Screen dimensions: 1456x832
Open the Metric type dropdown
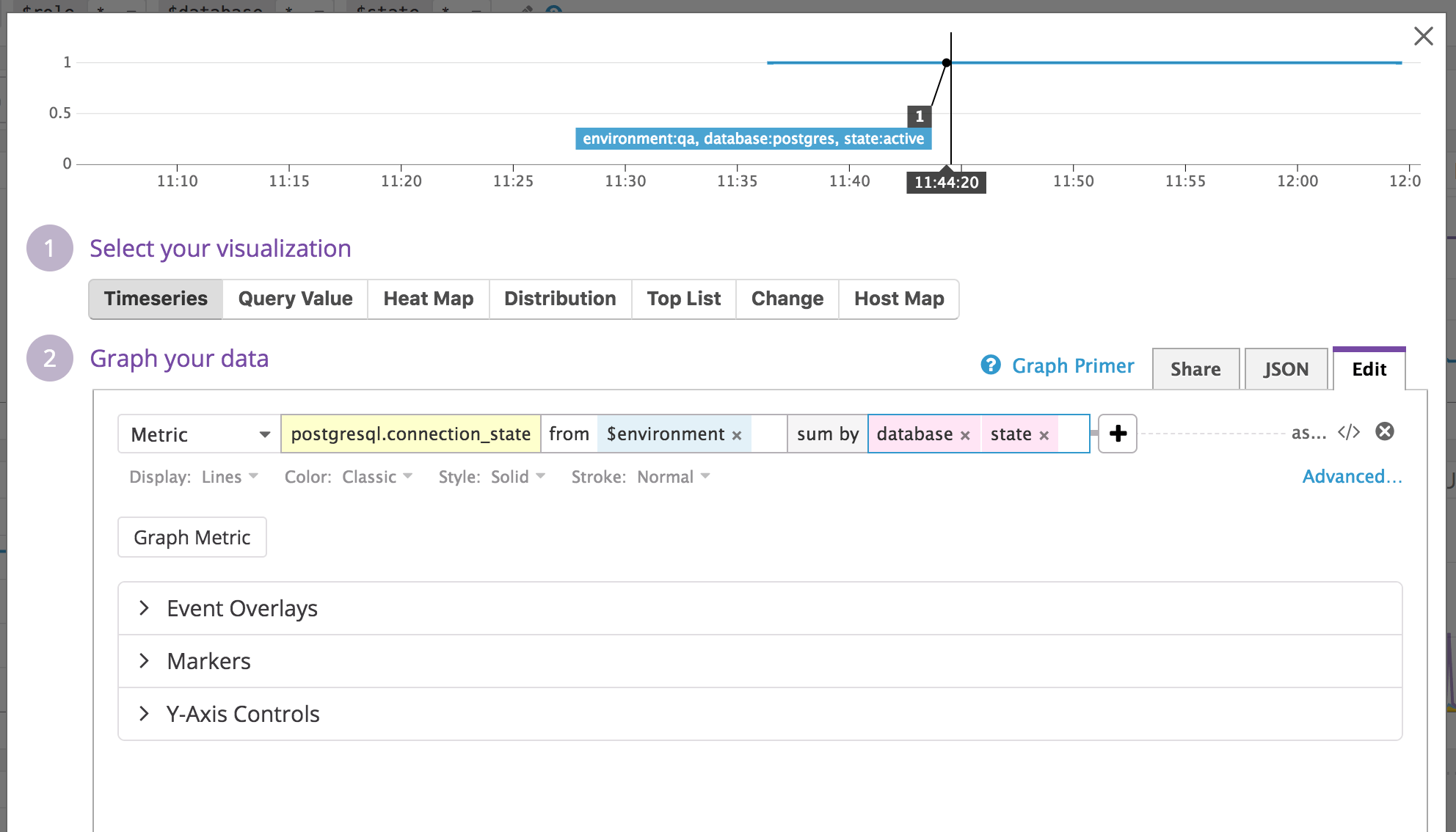pos(198,434)
